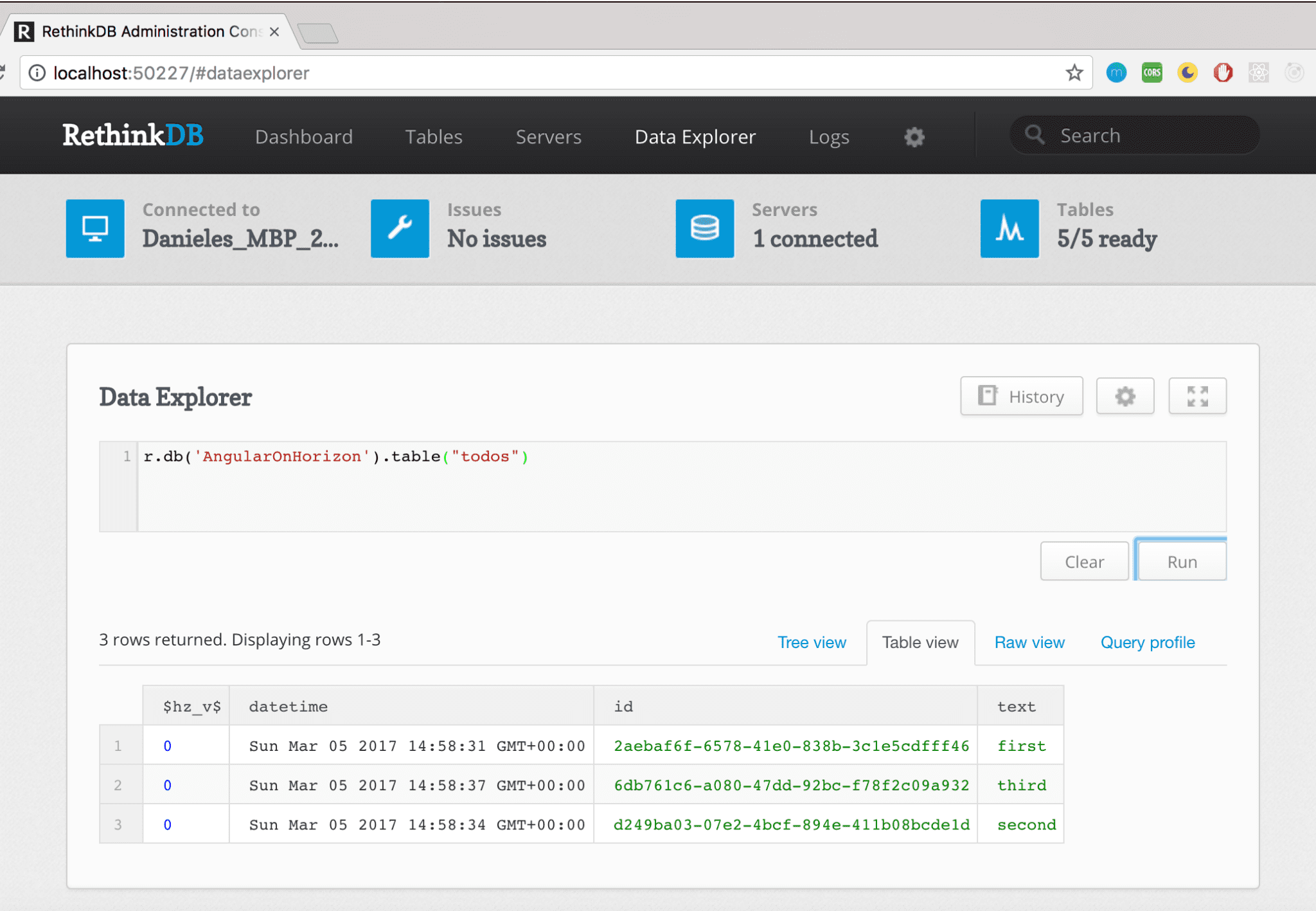This screenshot has height=911, width=1316.
Task: Open the query History panel
Action: pyautogui.click(x=1022, y=396)
